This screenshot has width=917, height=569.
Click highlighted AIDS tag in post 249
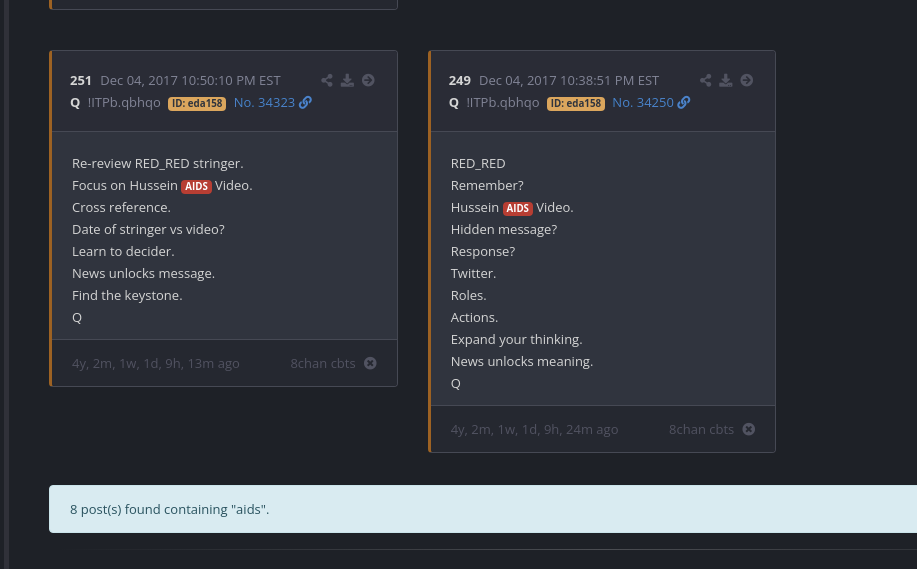coord(518,208)
